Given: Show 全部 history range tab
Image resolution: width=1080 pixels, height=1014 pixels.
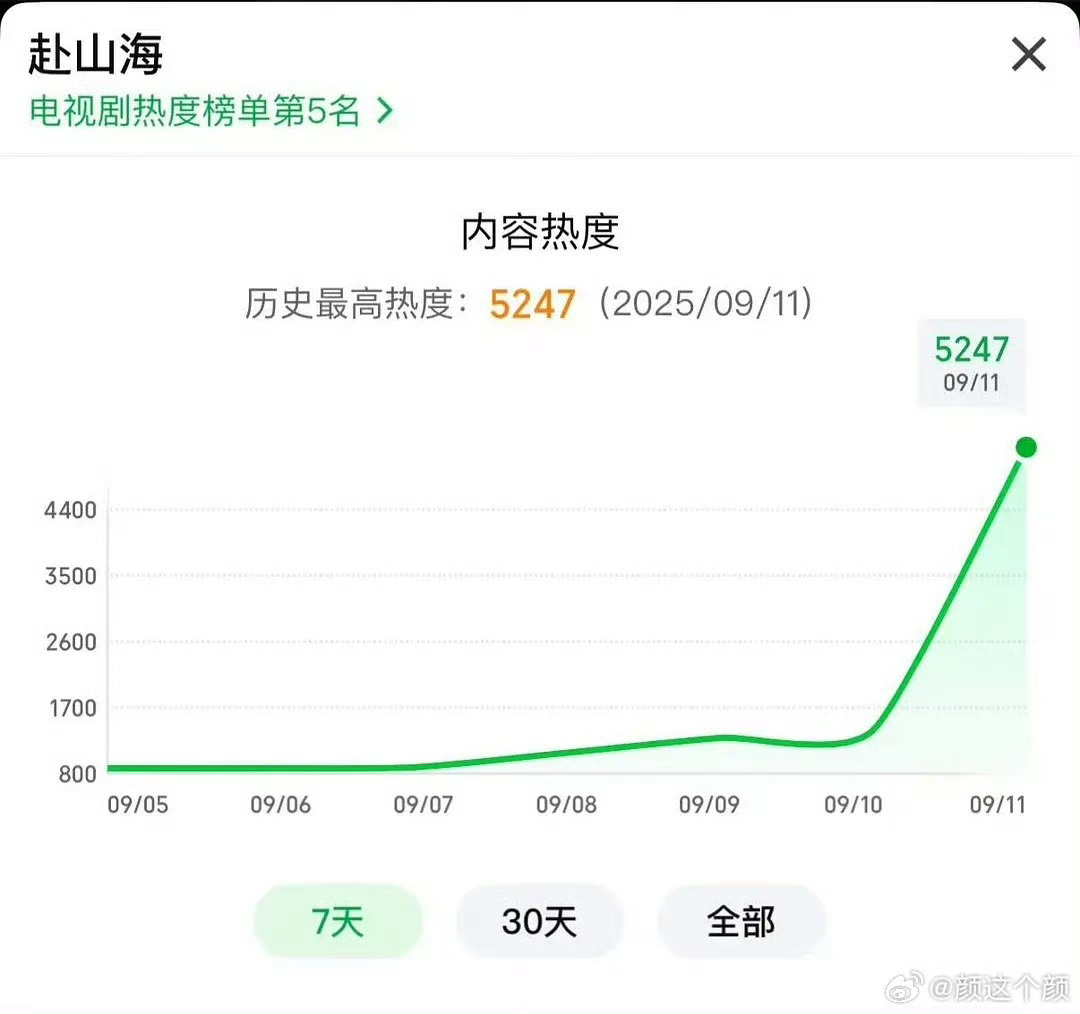Looking at the screenshot, I should [x=741, y=921].
